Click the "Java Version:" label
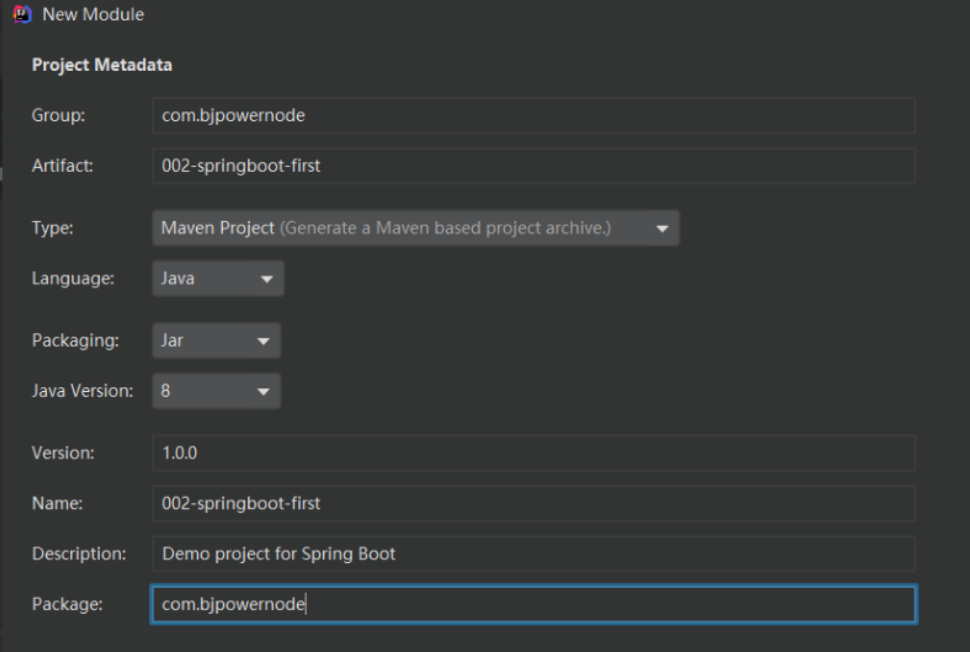The height and width of the screenshot is (652, 970). pos(82,391)
